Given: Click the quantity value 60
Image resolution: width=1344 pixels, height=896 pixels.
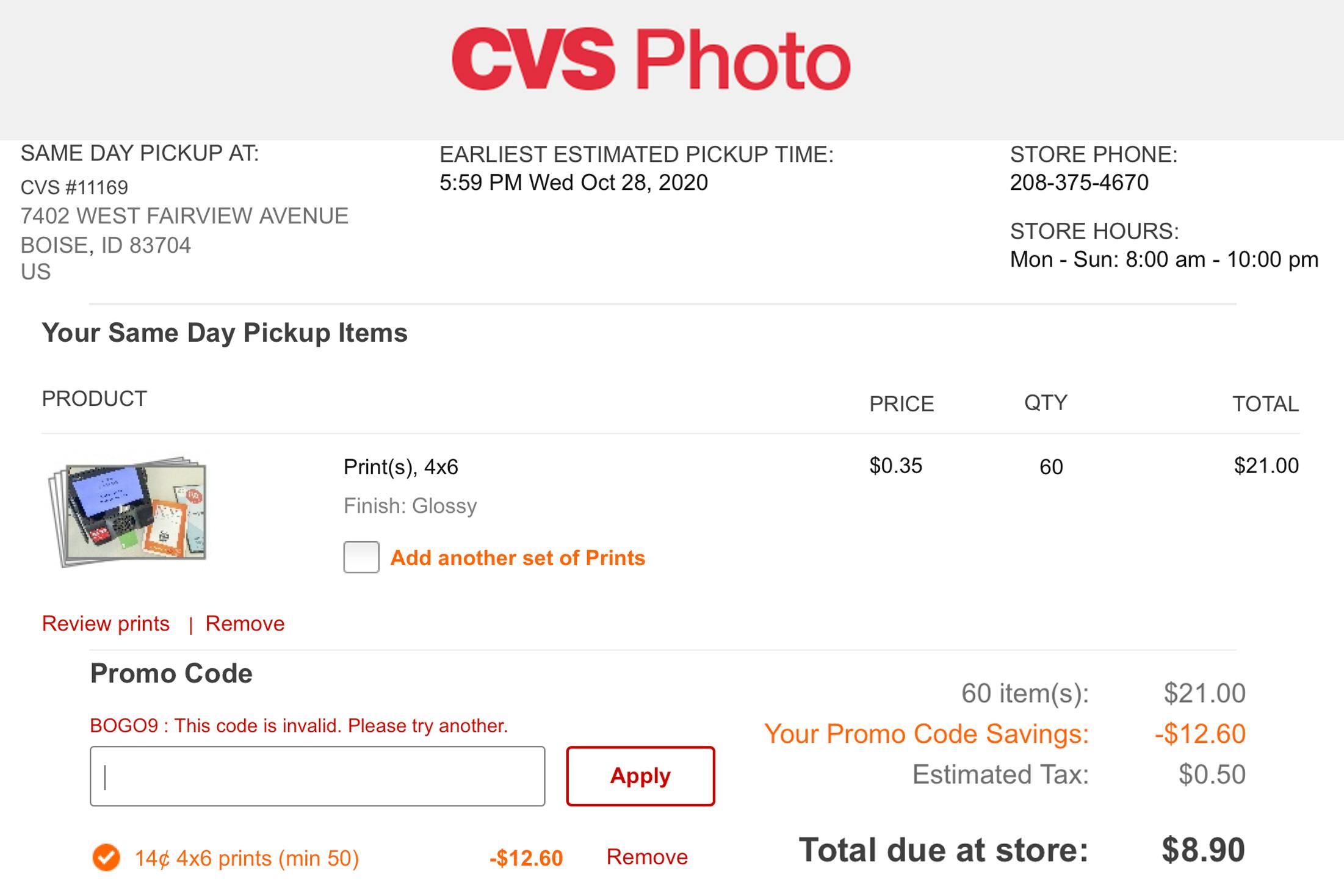Looking at the screenshot, I should tap(1051, 467).
